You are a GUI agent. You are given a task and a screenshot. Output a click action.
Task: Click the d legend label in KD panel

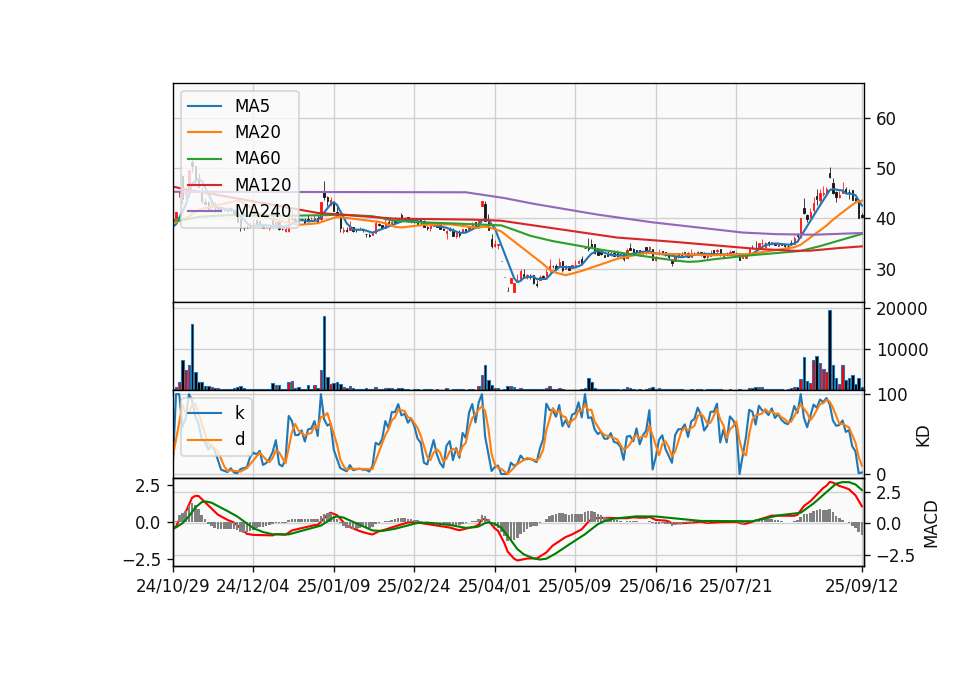coord(239,439)
